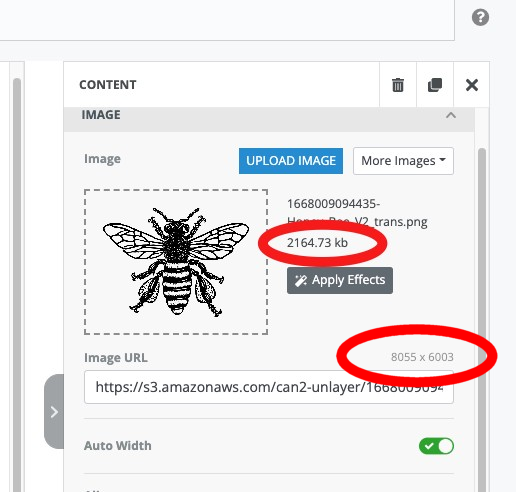Viewport: 516px width, 492px height.
Task: Close the CONTENT panel
Action: tap(472, 85)
